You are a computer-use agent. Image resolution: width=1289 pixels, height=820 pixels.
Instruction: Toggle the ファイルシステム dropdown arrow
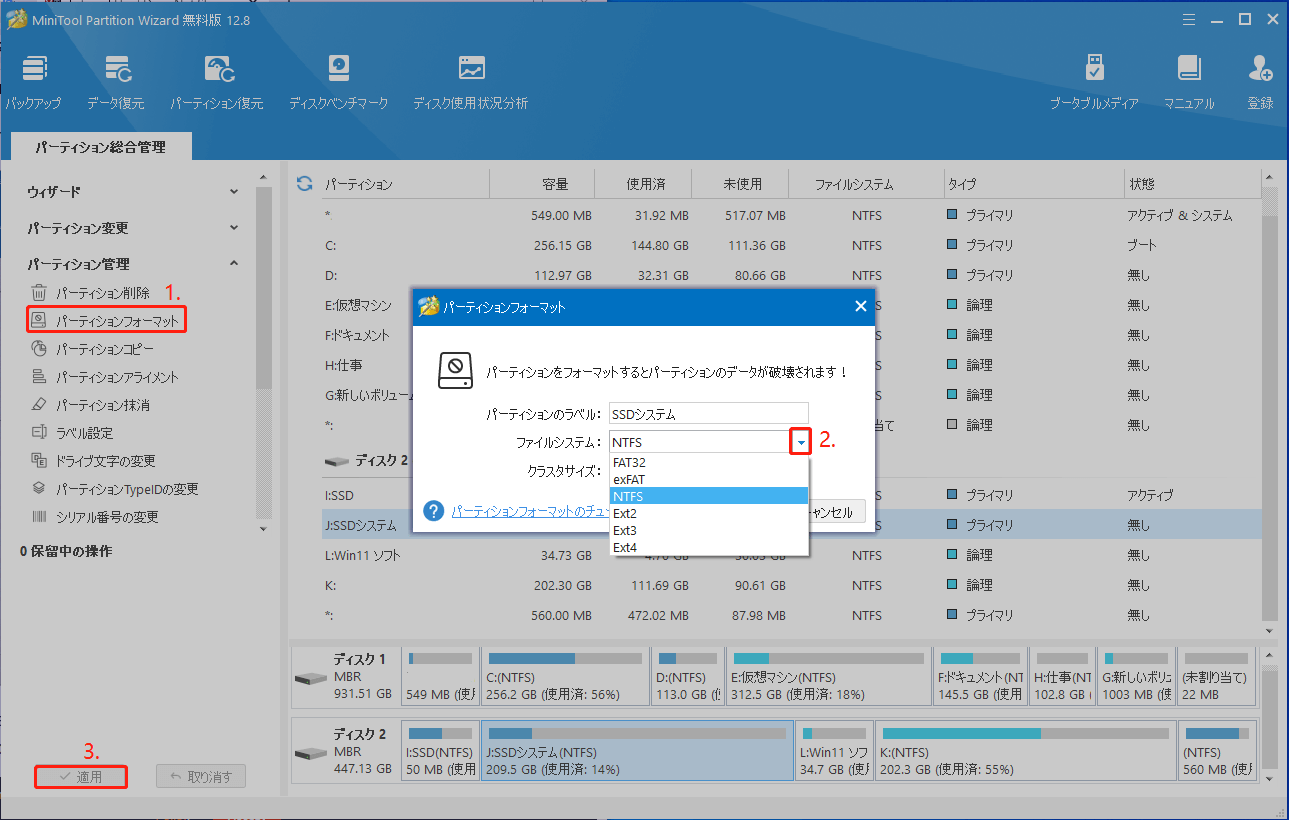click(800, 442)
